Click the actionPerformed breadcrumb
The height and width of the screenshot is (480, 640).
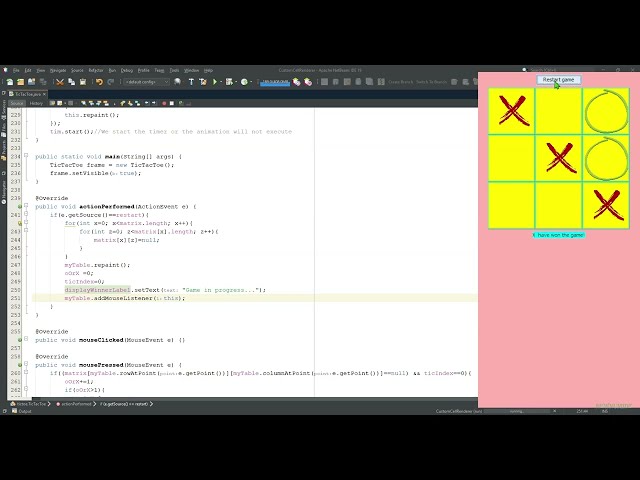click(76, 404)
